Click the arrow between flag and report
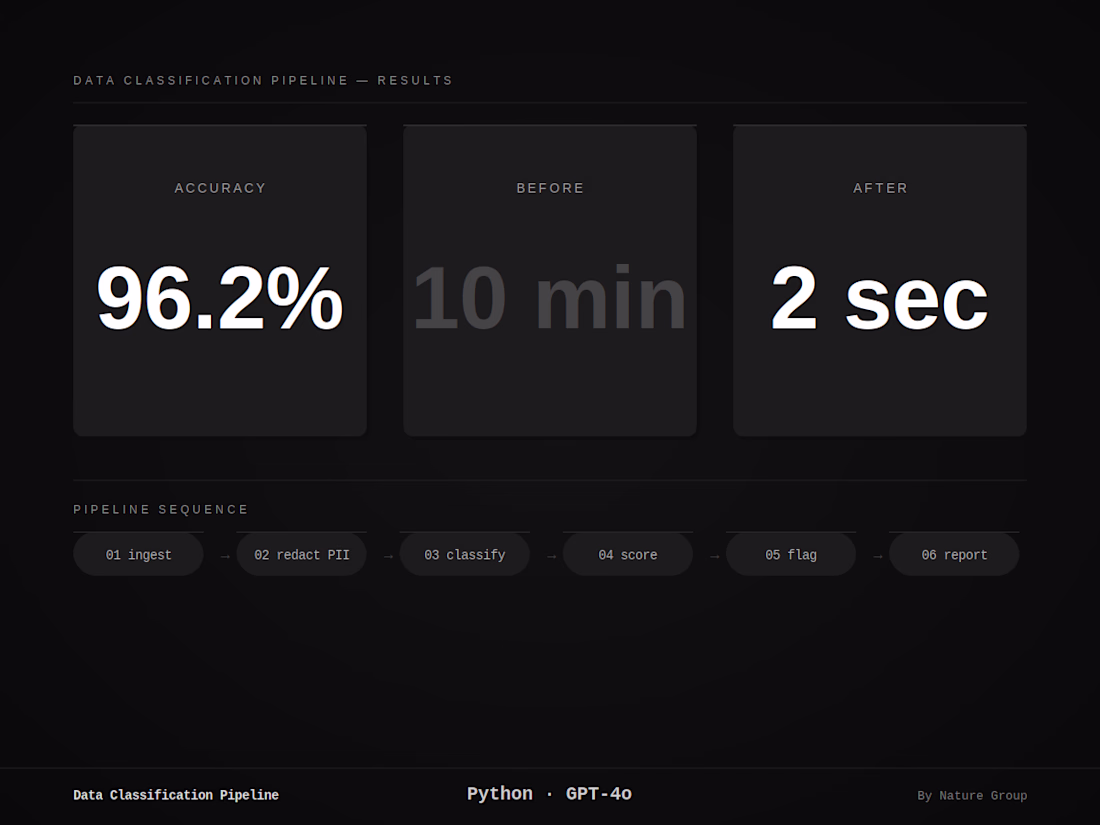 pyautogui.click(x=877, y=556)
